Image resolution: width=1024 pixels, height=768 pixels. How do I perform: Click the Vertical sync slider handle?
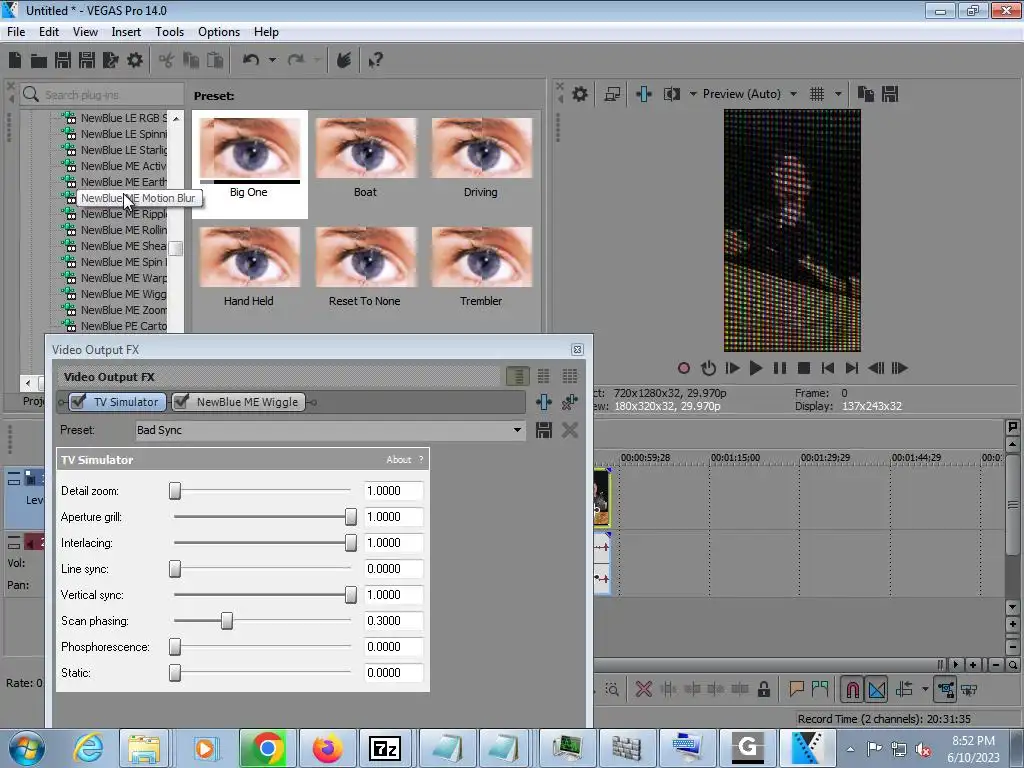(351, 594)
